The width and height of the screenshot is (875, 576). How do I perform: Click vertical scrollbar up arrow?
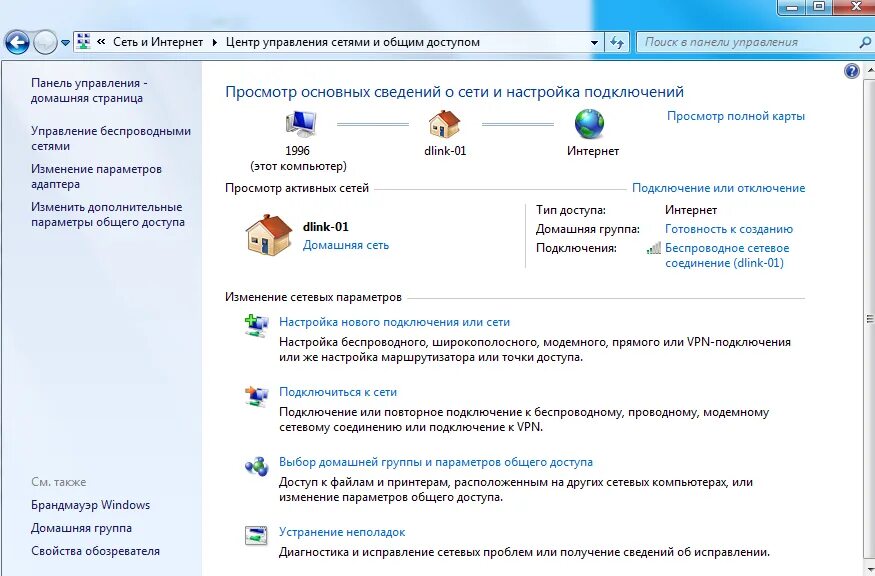click(870, 70)
